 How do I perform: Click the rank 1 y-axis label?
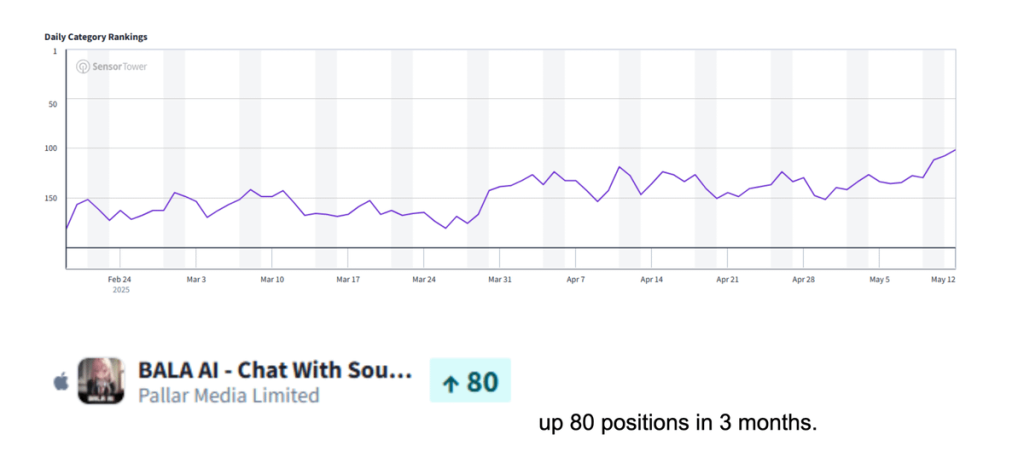click(x=54, y=50)
